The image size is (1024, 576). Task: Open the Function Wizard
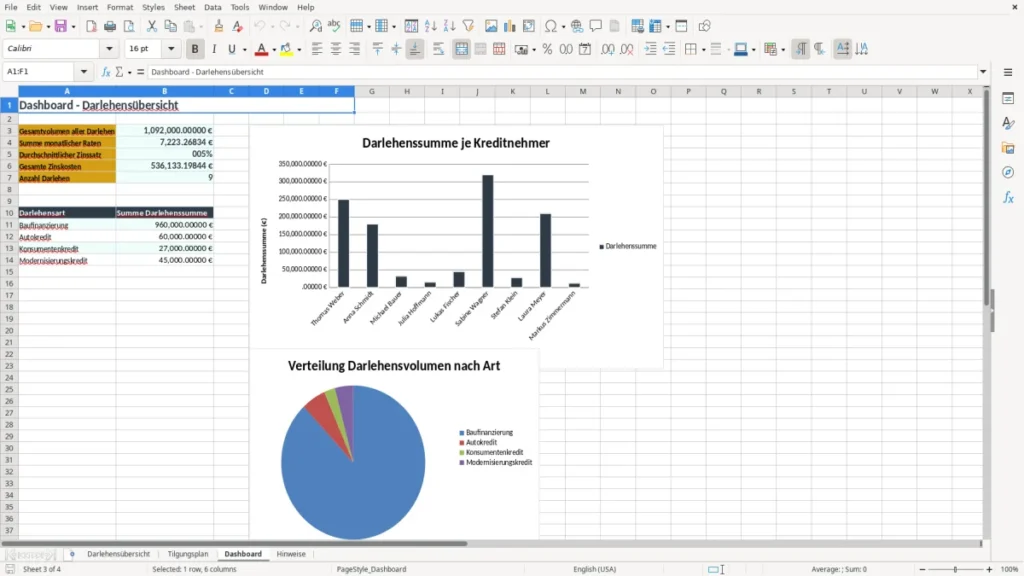tap(106, 72)
